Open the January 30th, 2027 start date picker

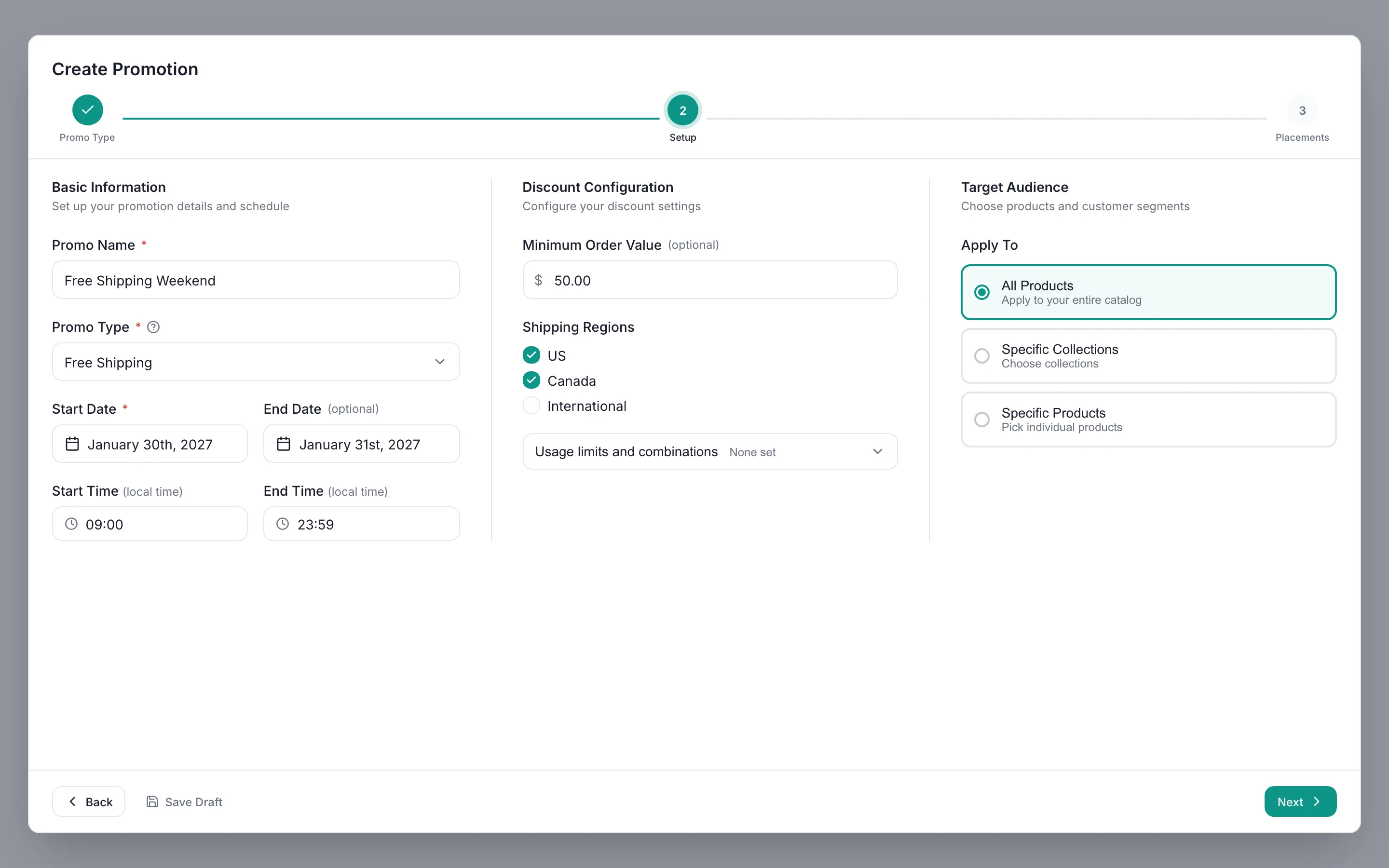[150, 444]
